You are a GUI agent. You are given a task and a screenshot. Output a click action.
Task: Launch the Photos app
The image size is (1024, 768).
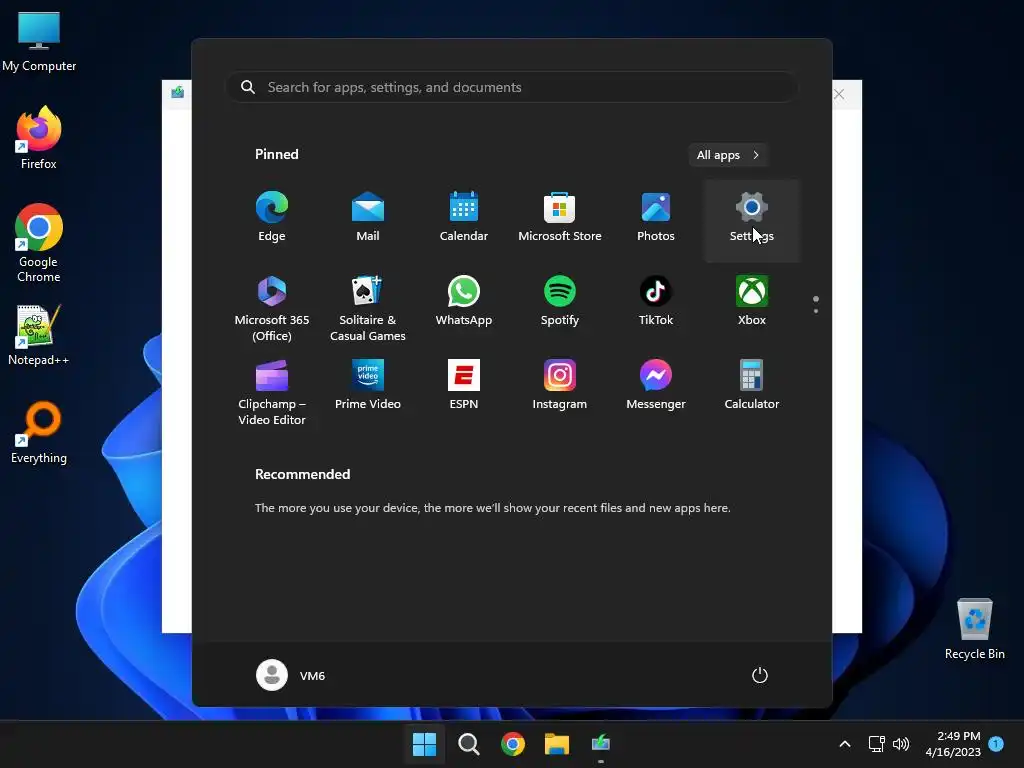coord(656,218)
